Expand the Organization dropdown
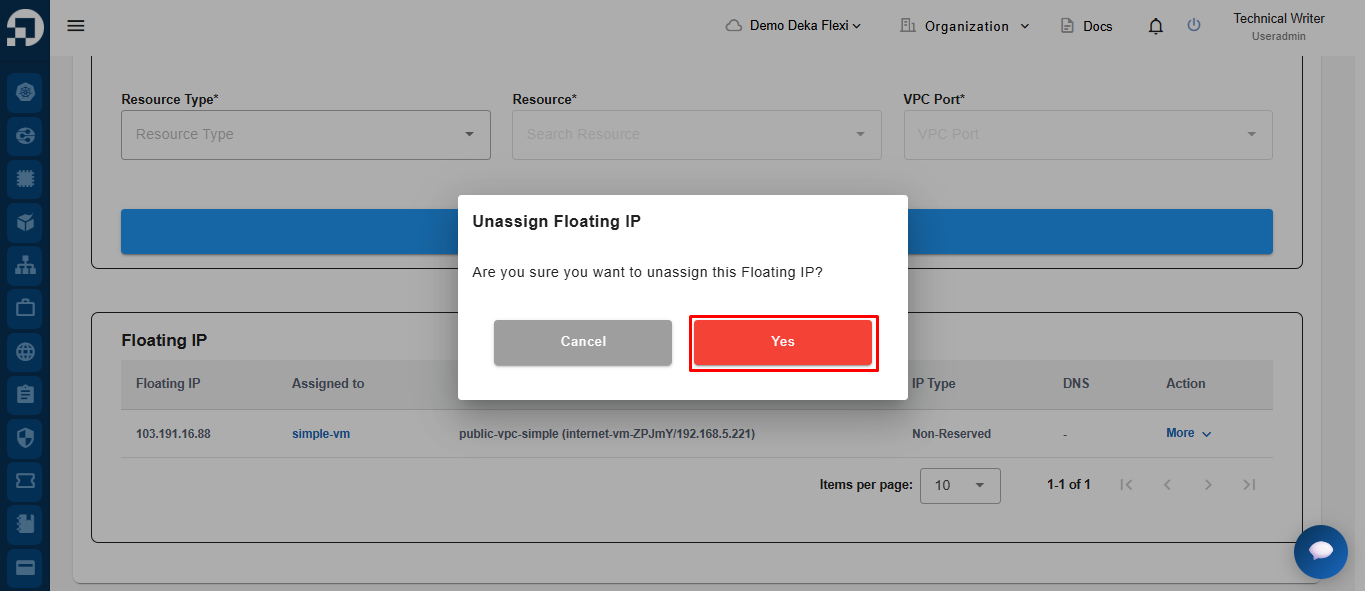 (964, 26)
